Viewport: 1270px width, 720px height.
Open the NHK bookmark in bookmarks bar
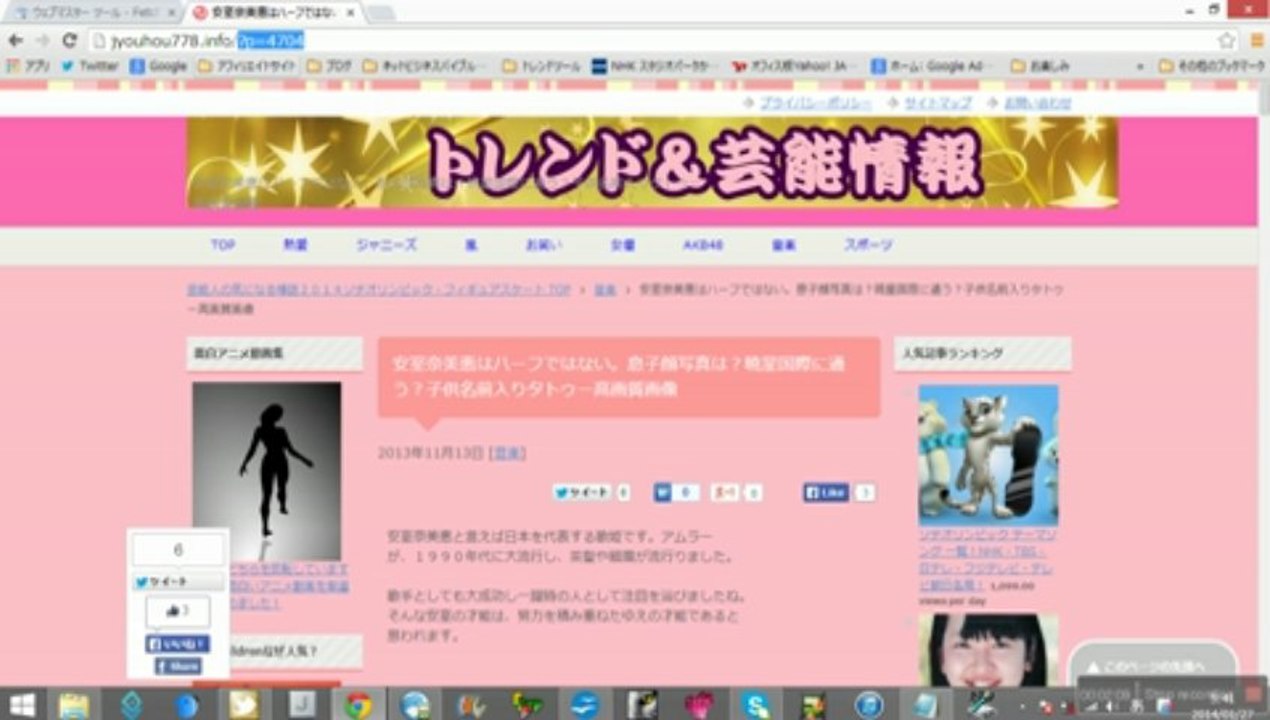point(654,66)
